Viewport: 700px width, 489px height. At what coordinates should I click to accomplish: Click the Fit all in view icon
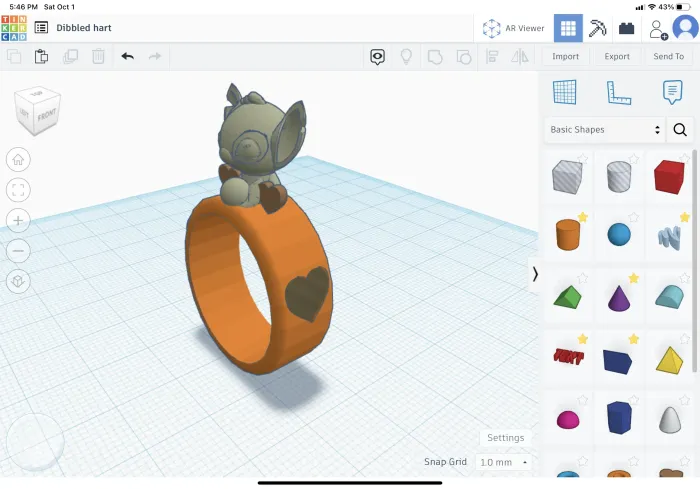(x=18, y=190)
